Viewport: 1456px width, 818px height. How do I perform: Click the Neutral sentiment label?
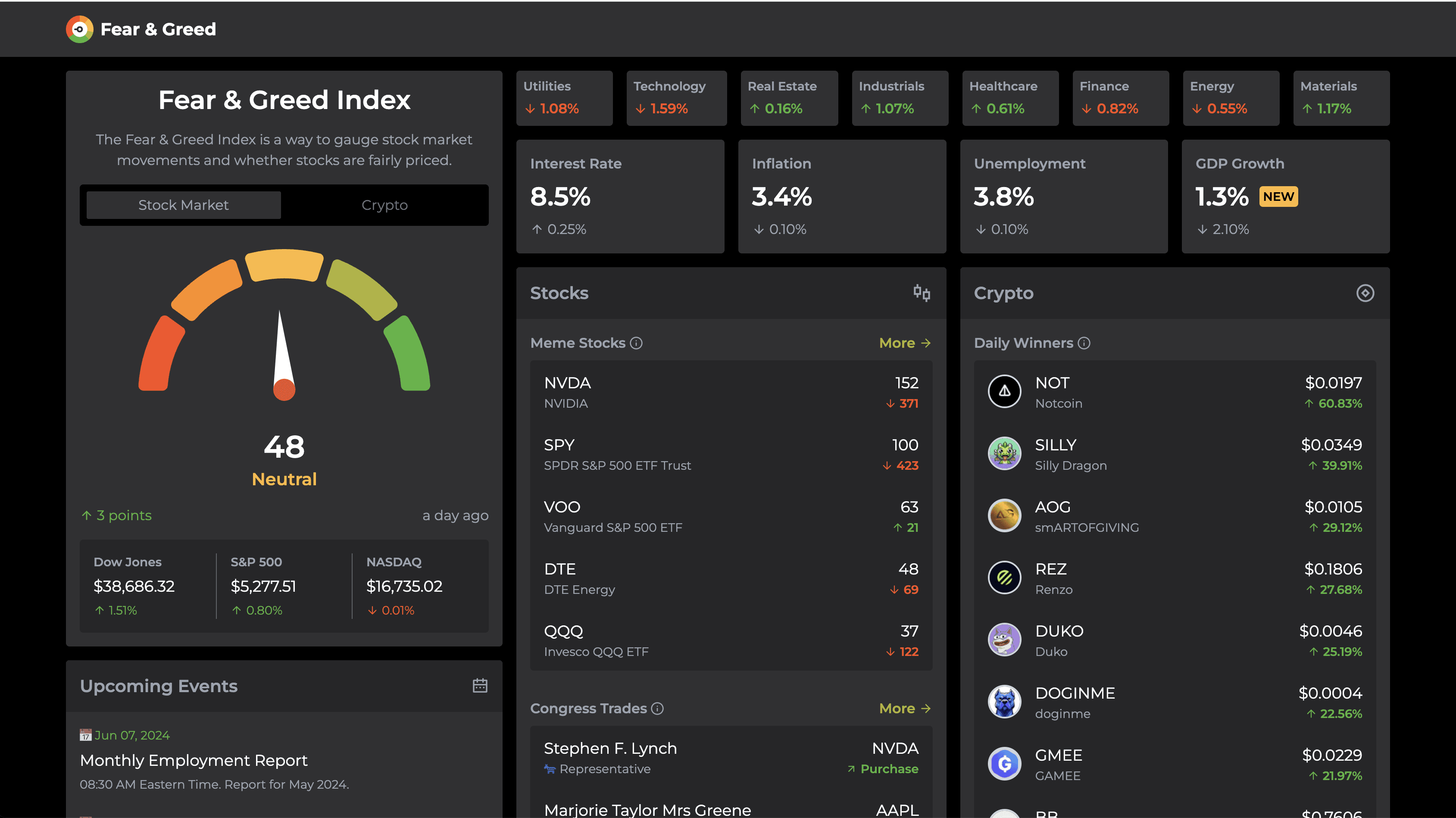click(x=284, y=479)
